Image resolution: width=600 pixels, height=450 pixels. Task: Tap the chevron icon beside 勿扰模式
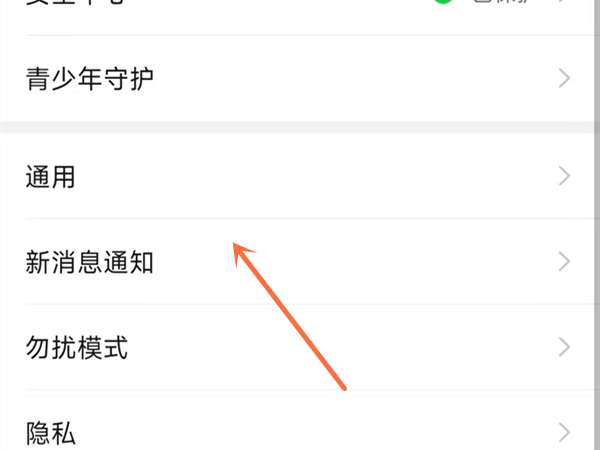(x=564, y=347)
